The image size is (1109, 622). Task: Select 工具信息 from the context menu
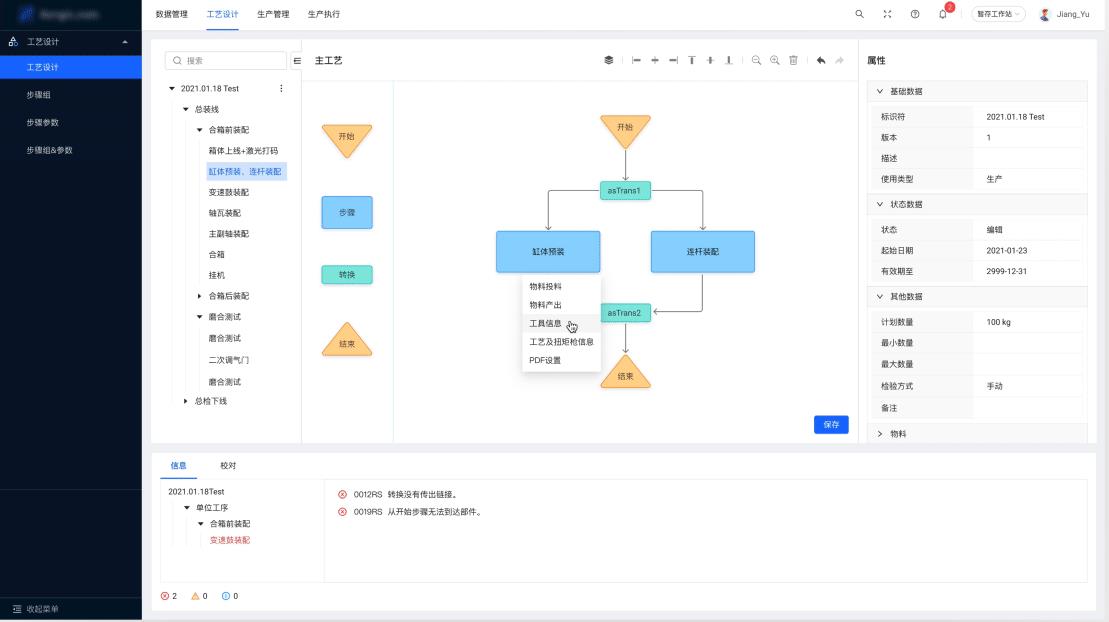click(546, 323)
